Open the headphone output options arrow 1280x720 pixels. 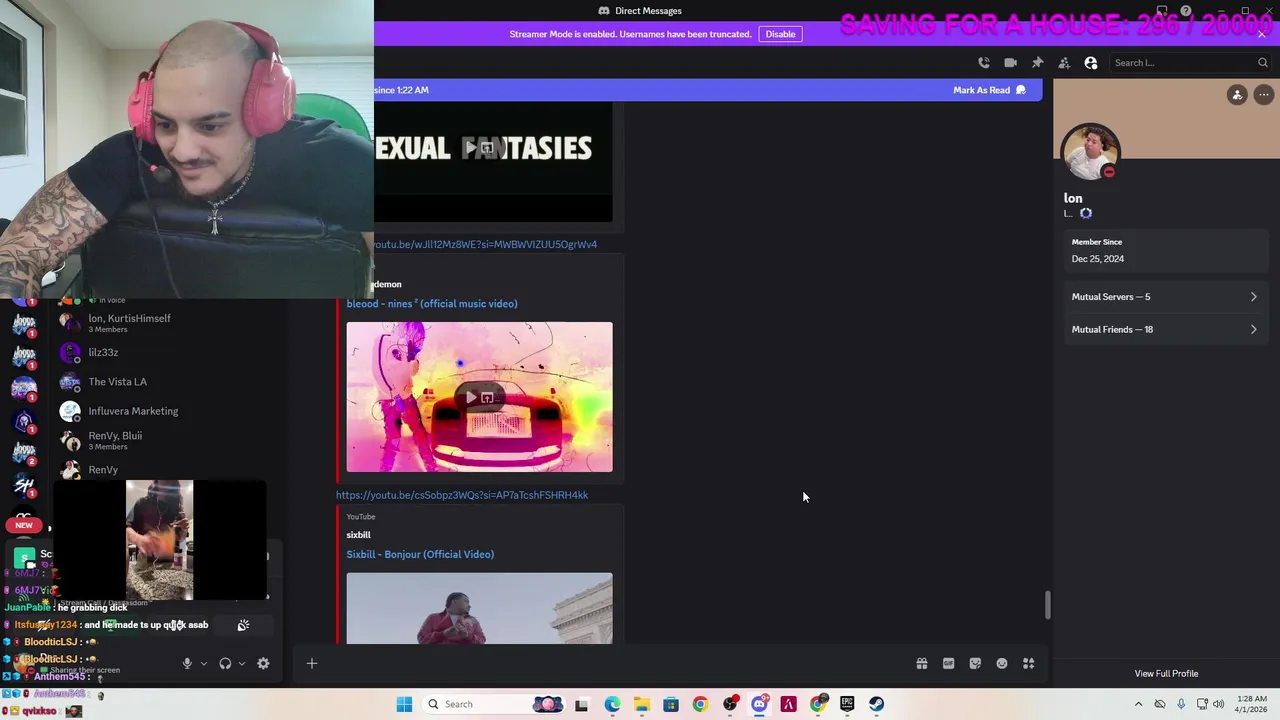coord(241,663)
